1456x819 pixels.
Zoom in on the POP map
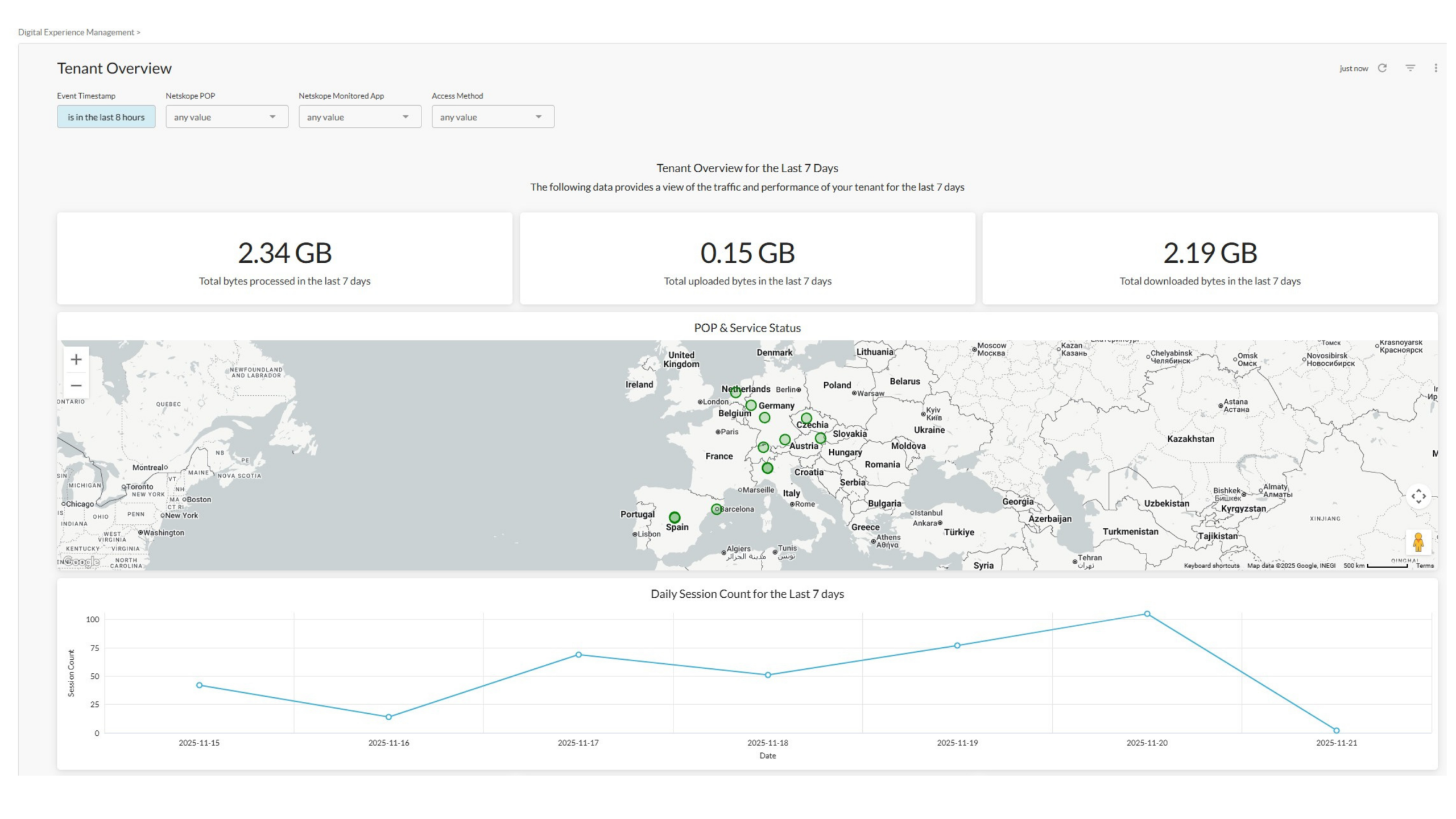76,359
